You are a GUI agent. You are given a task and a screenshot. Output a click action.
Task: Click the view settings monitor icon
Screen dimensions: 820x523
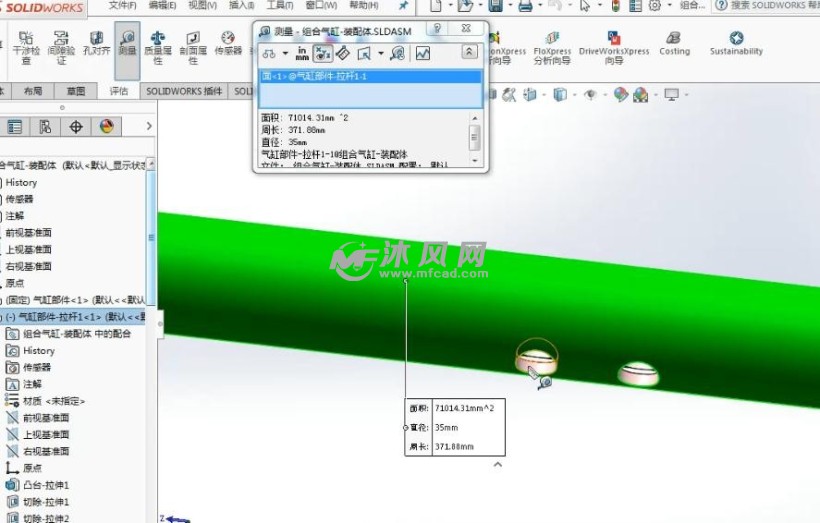[x=671, y=95]
